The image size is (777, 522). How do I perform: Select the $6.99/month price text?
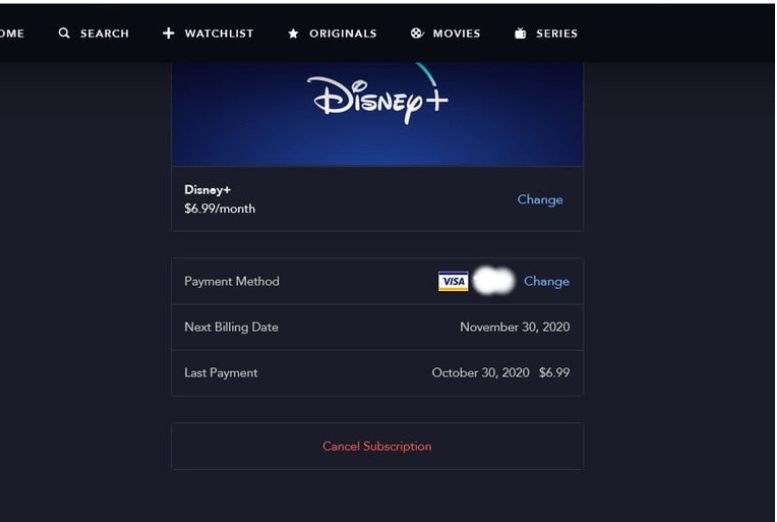click(x=220, y=209)
